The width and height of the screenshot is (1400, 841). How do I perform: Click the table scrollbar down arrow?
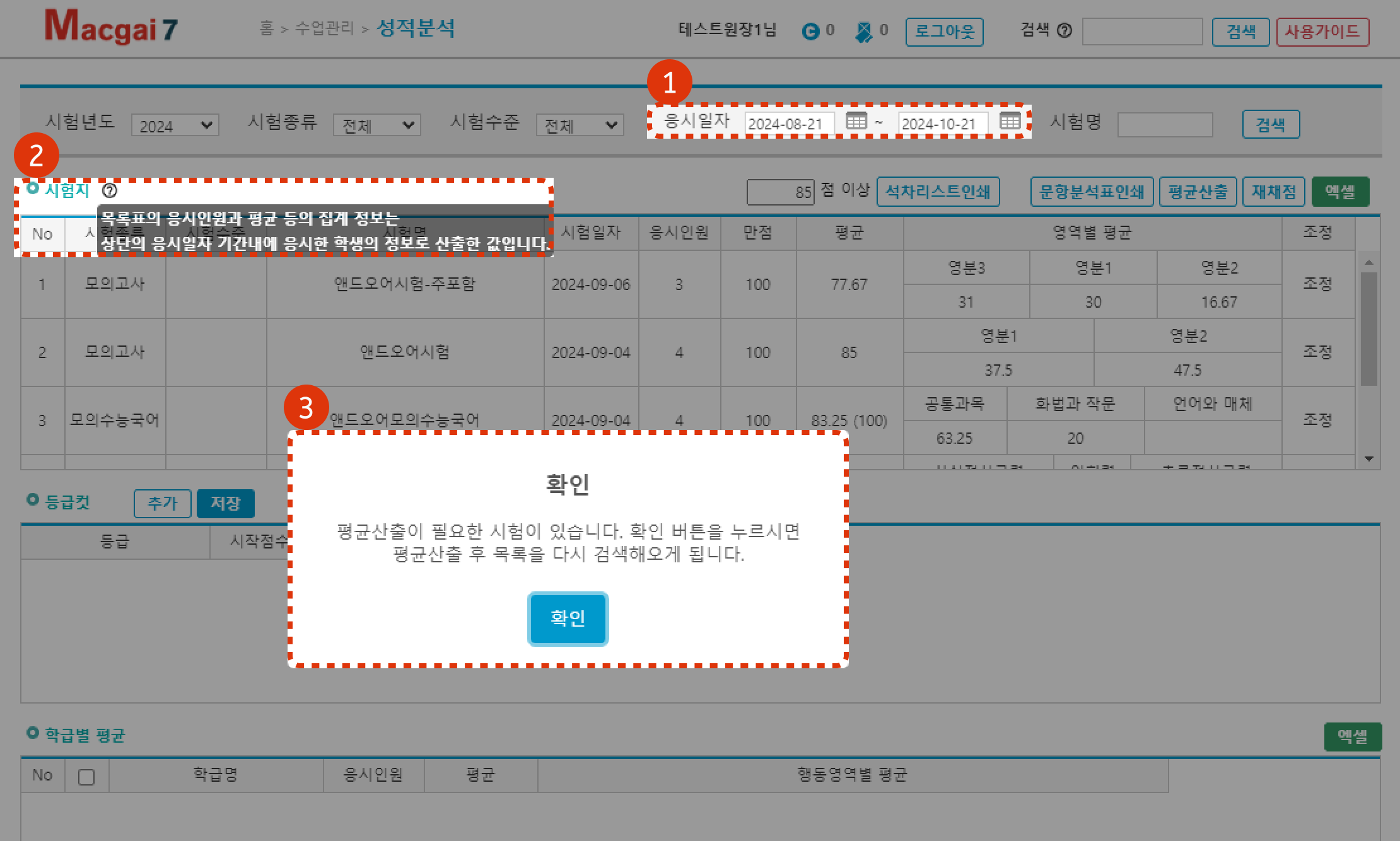click(x=1368, y=459)
